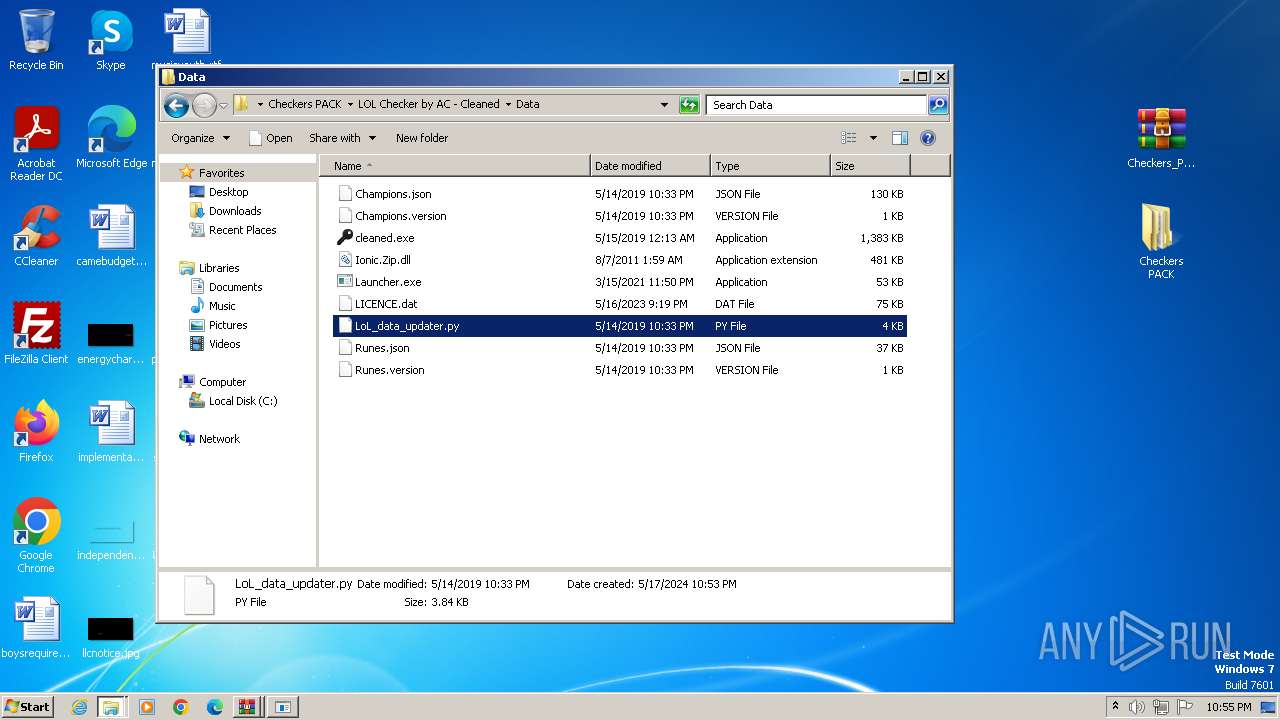The width and height of the screenshot is (1280, 720).
Task: Click the Explorer forward arrow button
Action: click(204, 104)
